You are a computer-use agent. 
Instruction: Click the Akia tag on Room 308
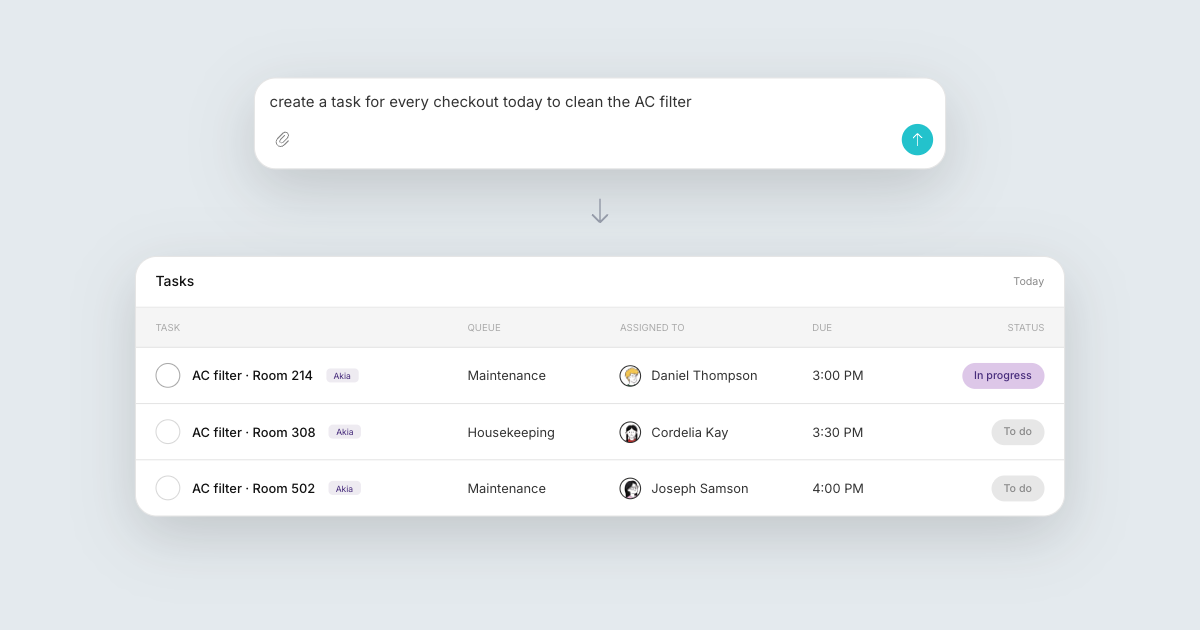click(x=344, y=432)
